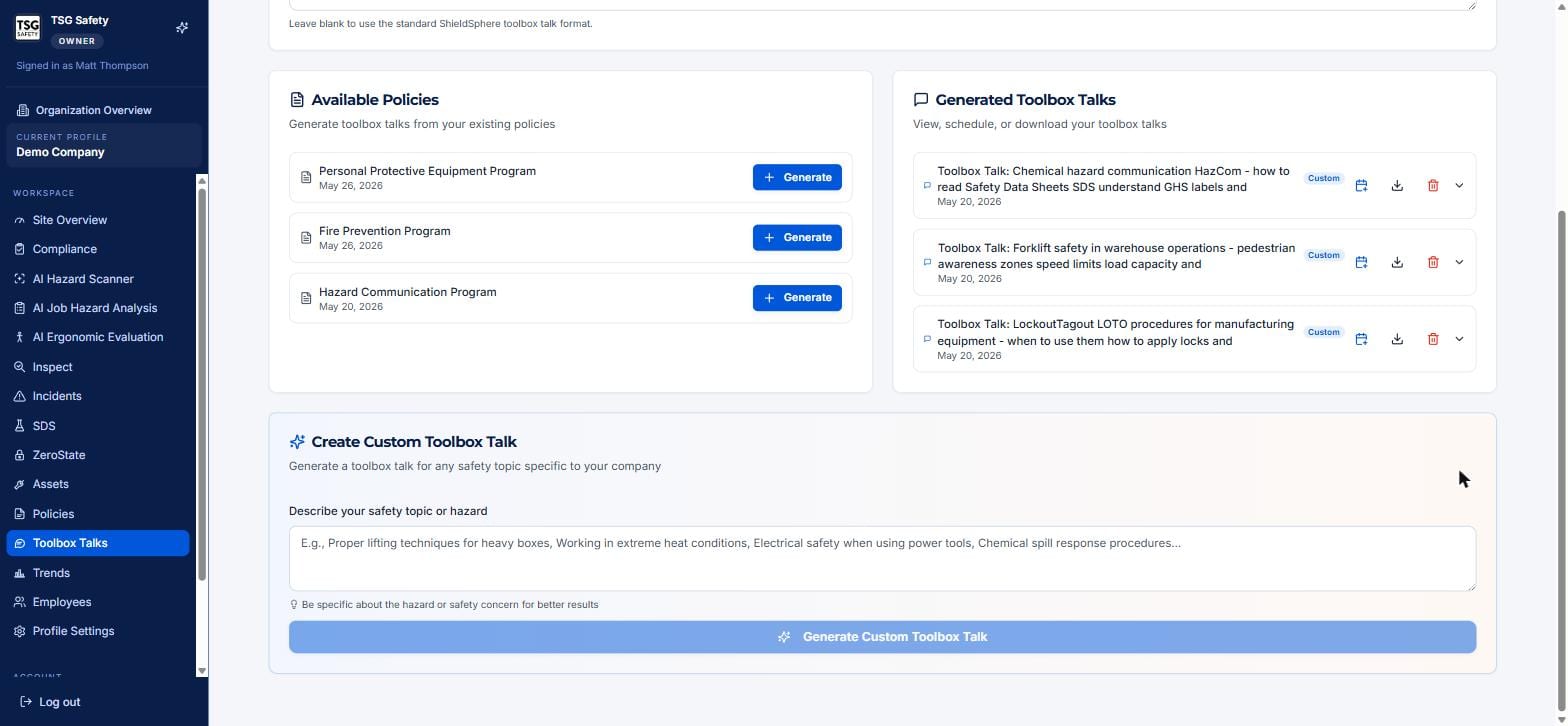Click the ZeroState lock icon

point(19,455)
